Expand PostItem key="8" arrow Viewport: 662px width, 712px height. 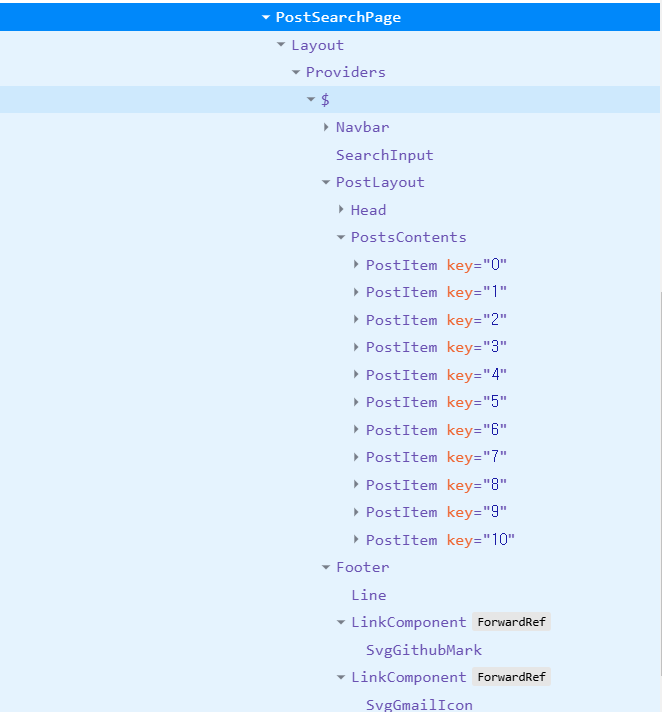[x=356, y=485]
